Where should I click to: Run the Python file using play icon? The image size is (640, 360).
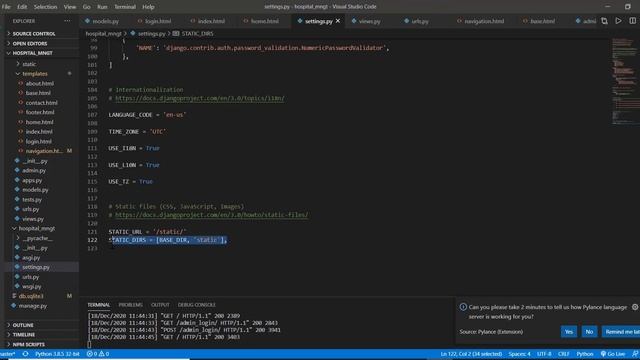pos(618,21)
